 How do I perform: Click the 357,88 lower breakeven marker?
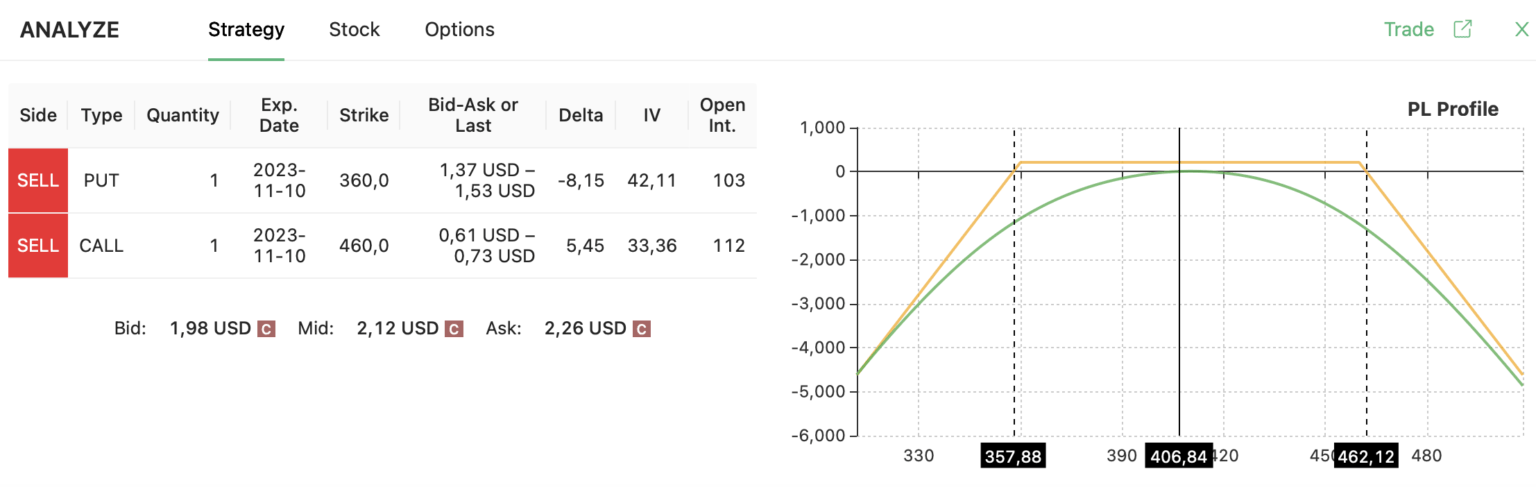click(1013, 457)
